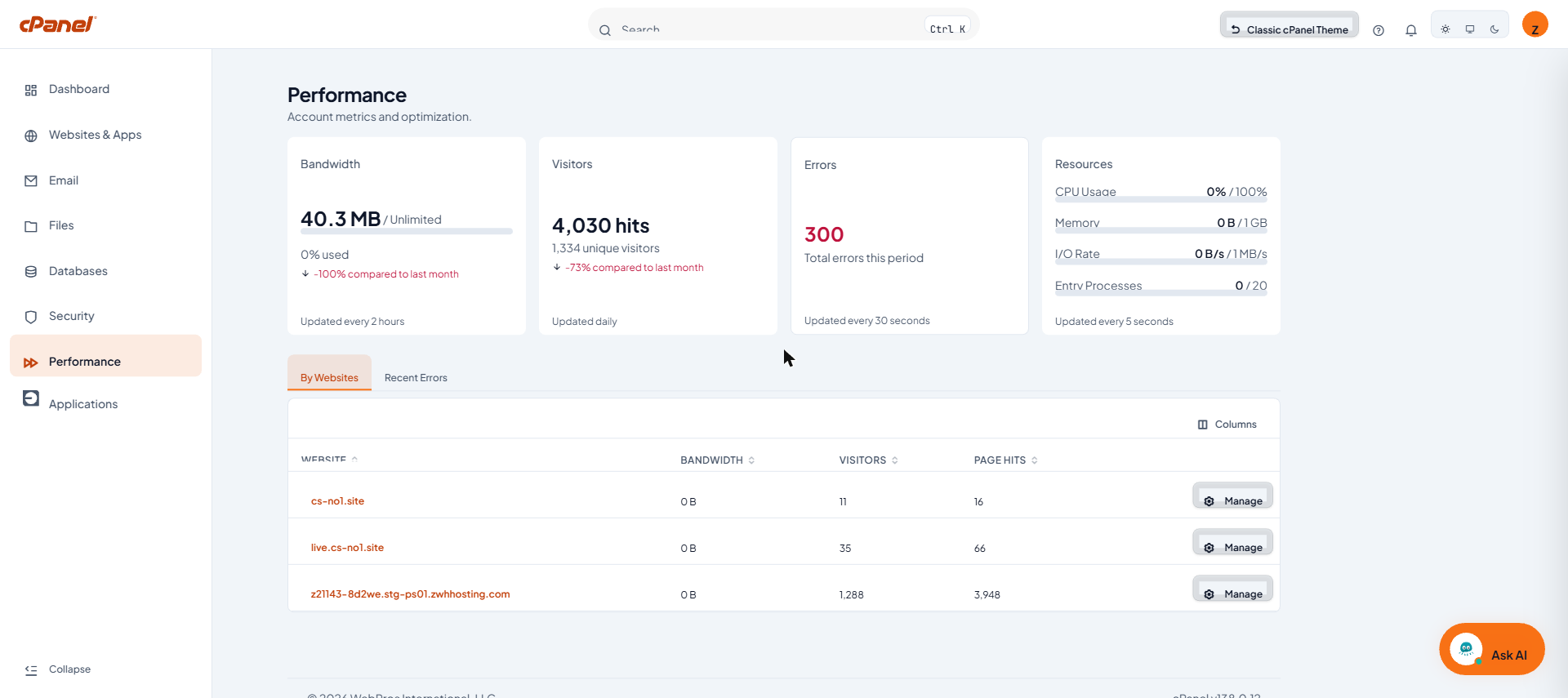
Task: Focus the Search input field
Action: click(x=784, y=24)
